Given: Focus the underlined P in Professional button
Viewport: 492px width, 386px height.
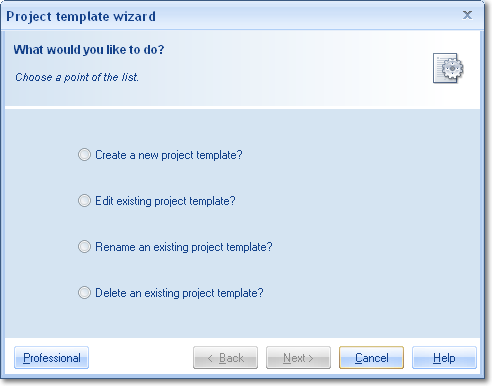Looking at the screenshot, I should [x=26, y=358].
